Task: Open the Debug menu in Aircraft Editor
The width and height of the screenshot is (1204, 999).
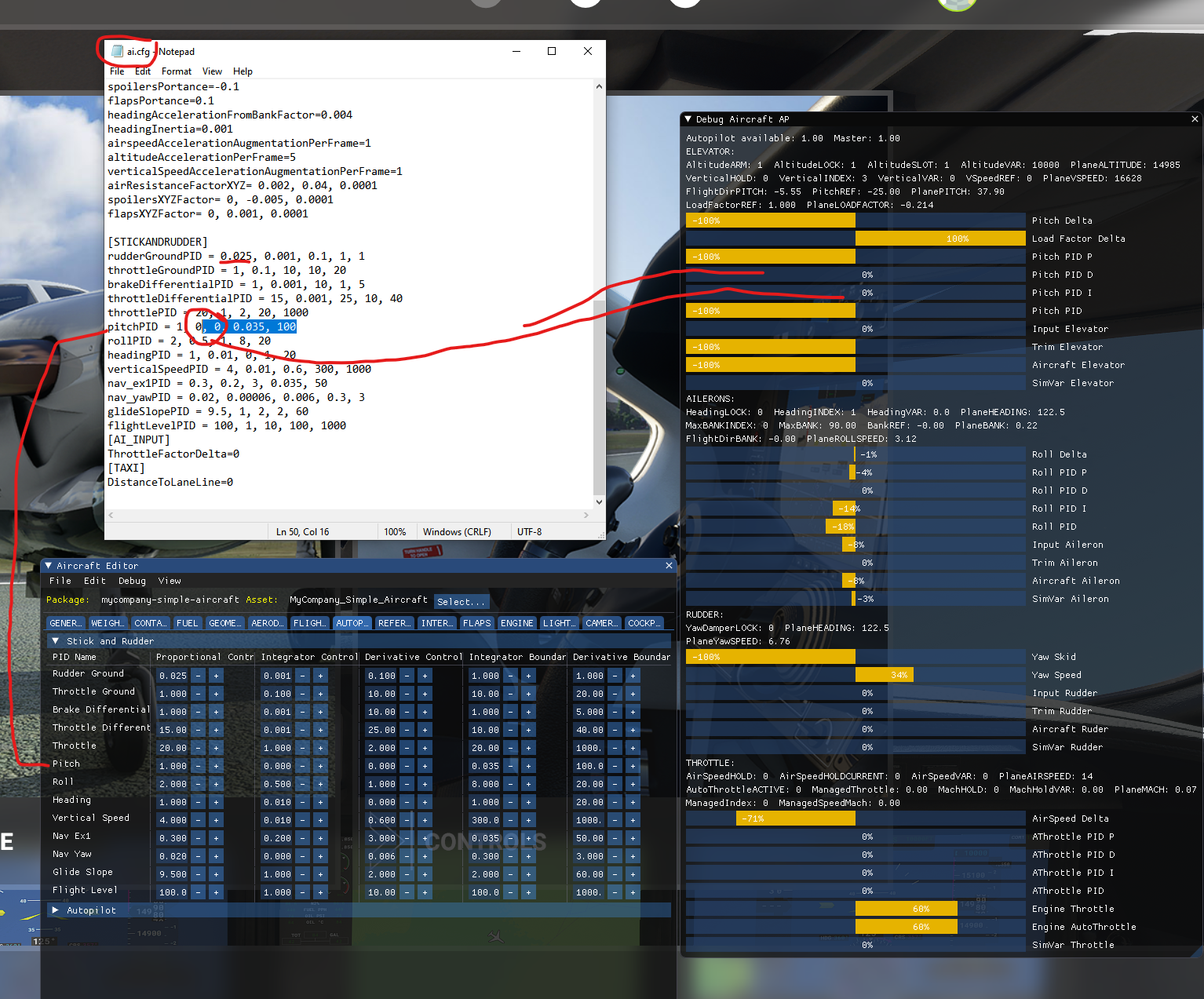Action: (131, 581)
